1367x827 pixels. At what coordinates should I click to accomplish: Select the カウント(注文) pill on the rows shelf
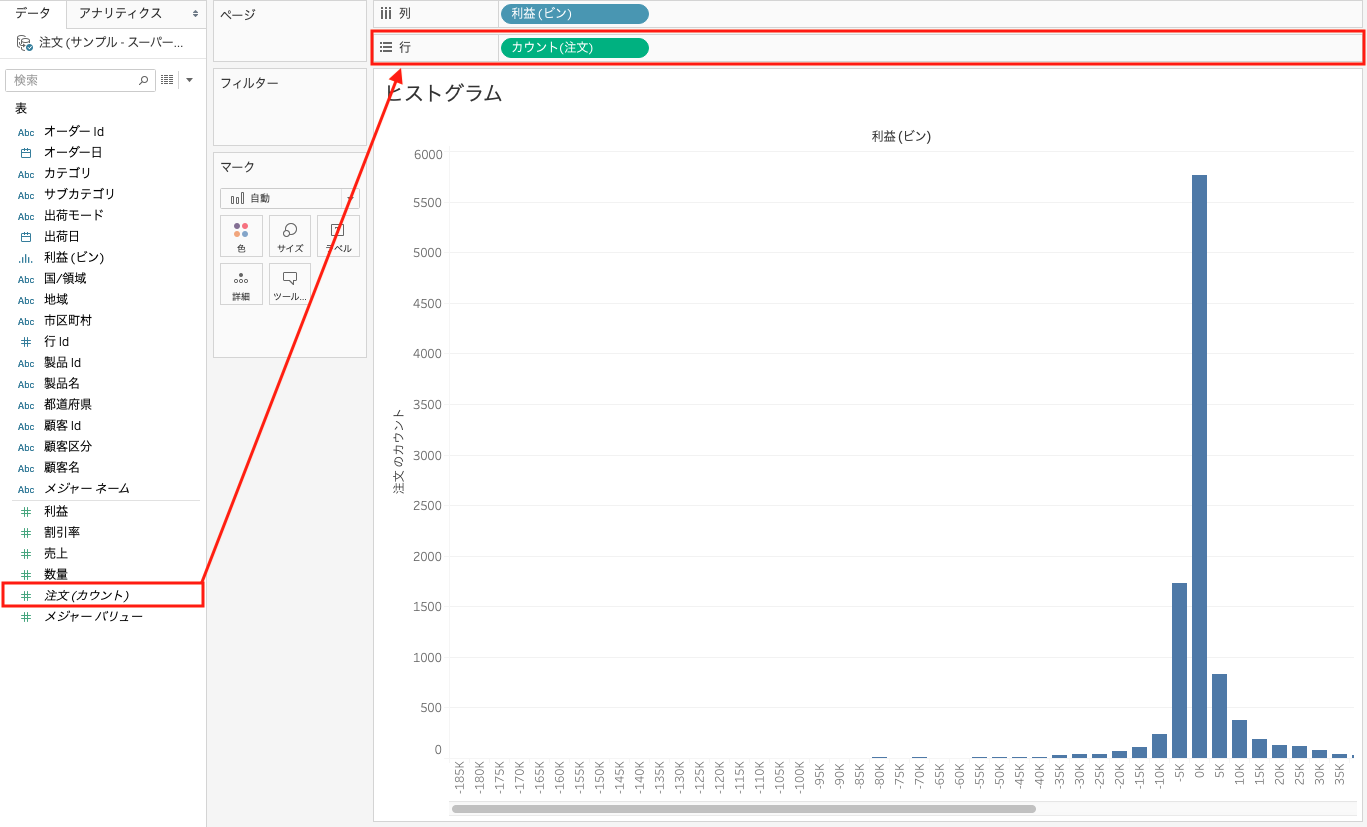tap(574, 47)
